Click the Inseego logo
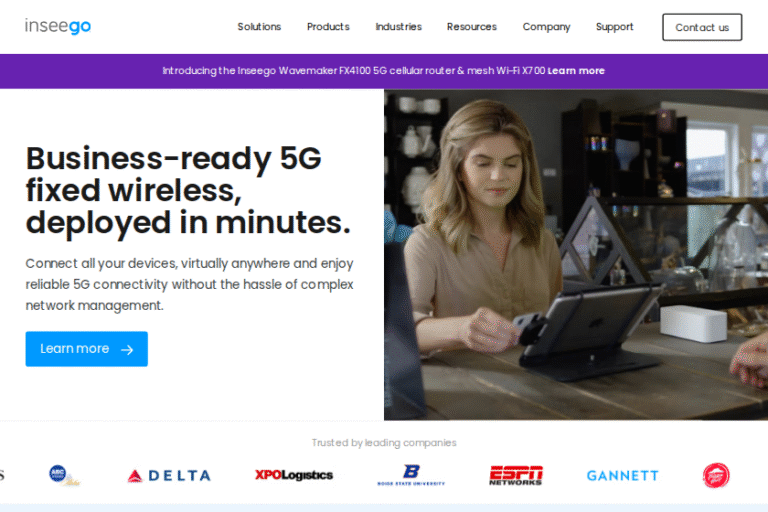Viewport: 768px width, 512px height. click(58, 26)
